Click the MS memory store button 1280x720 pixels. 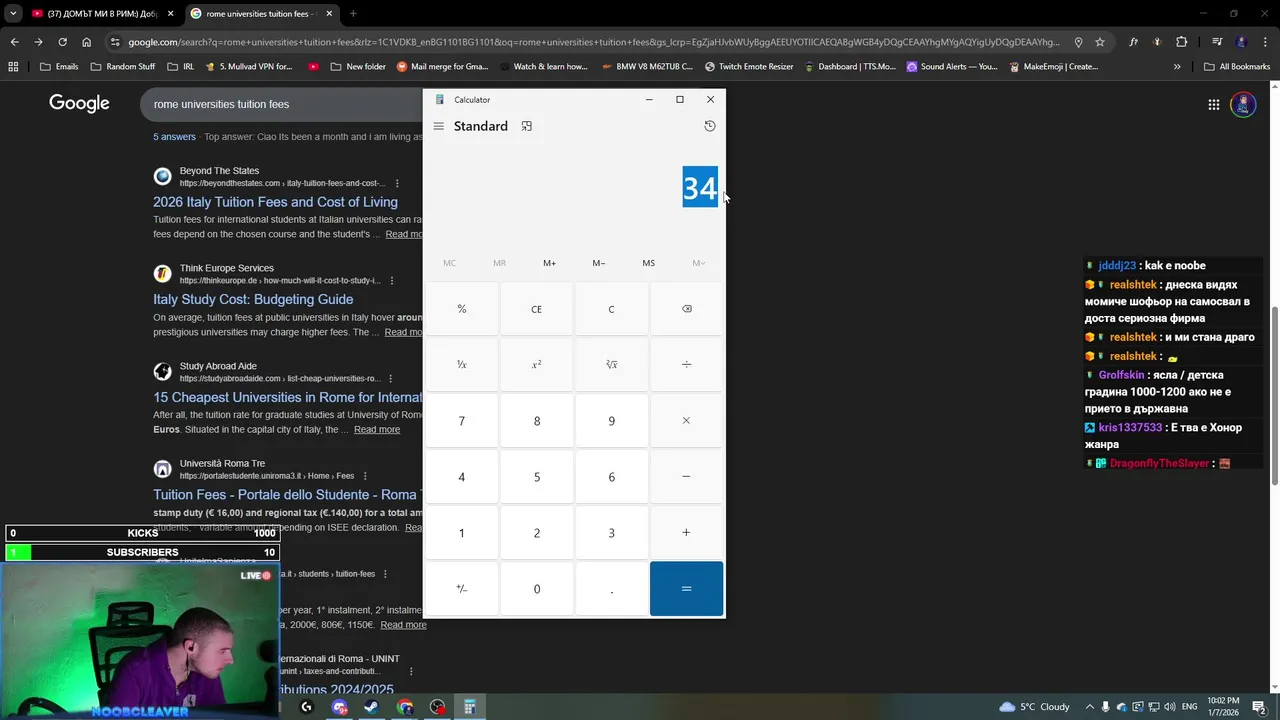(x=648, y=263)
